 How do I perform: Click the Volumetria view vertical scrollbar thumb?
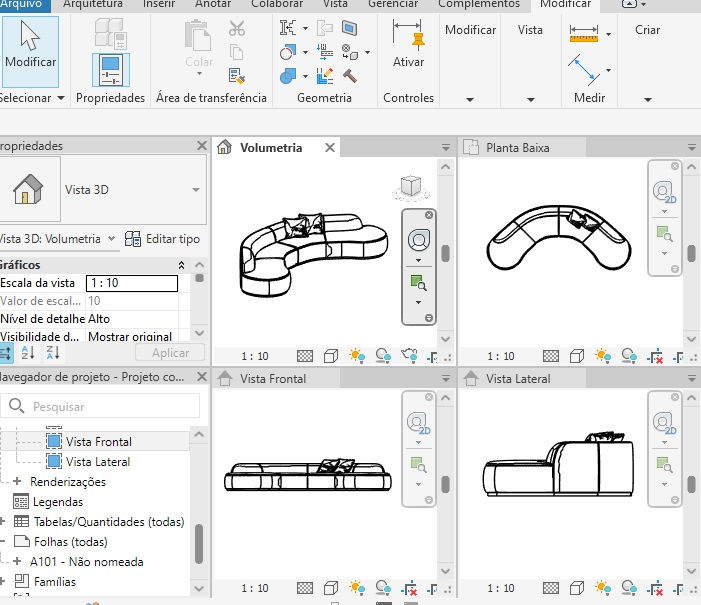coord(445,254)
